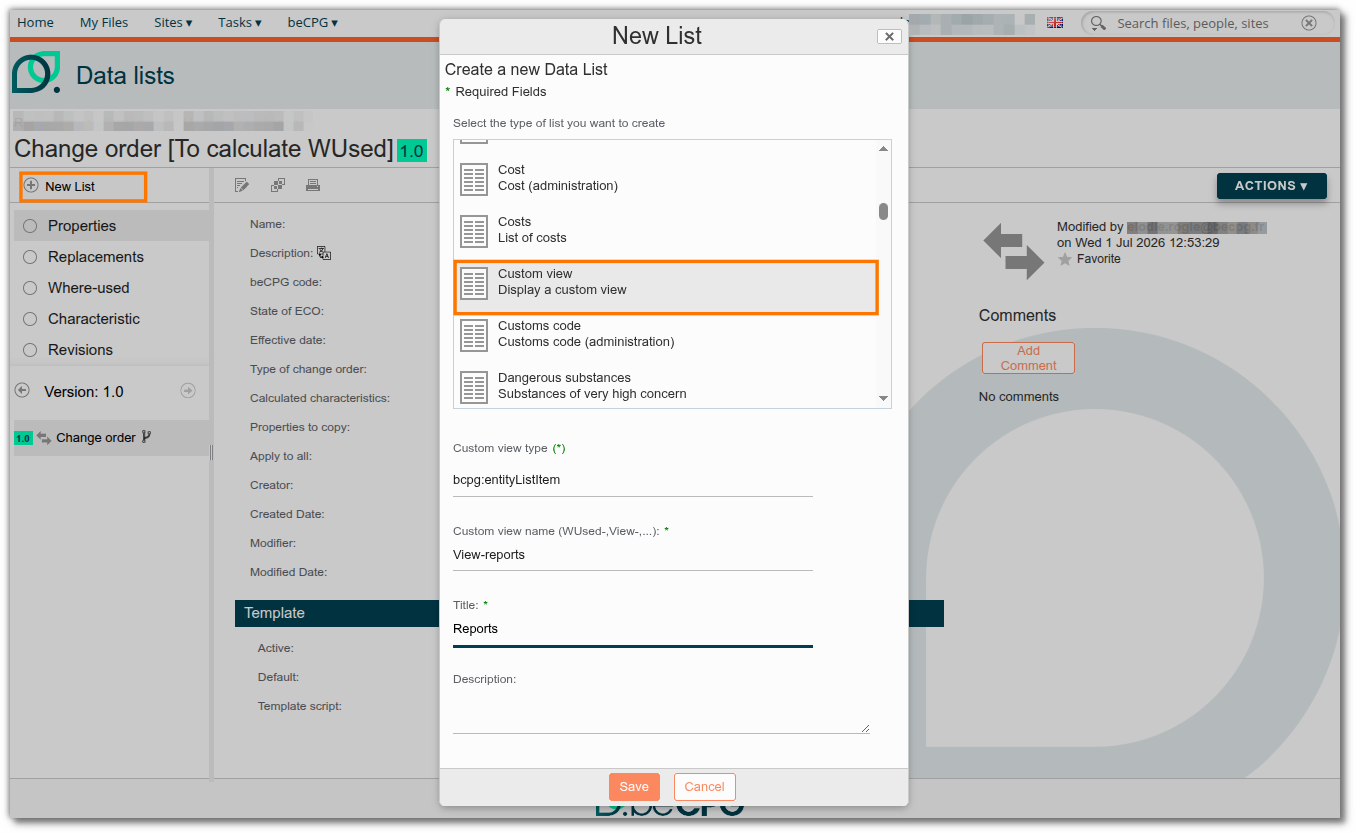This screenshot has width=1356, height=834.
Task: Click the Add Comment button
Action: 1028,358
